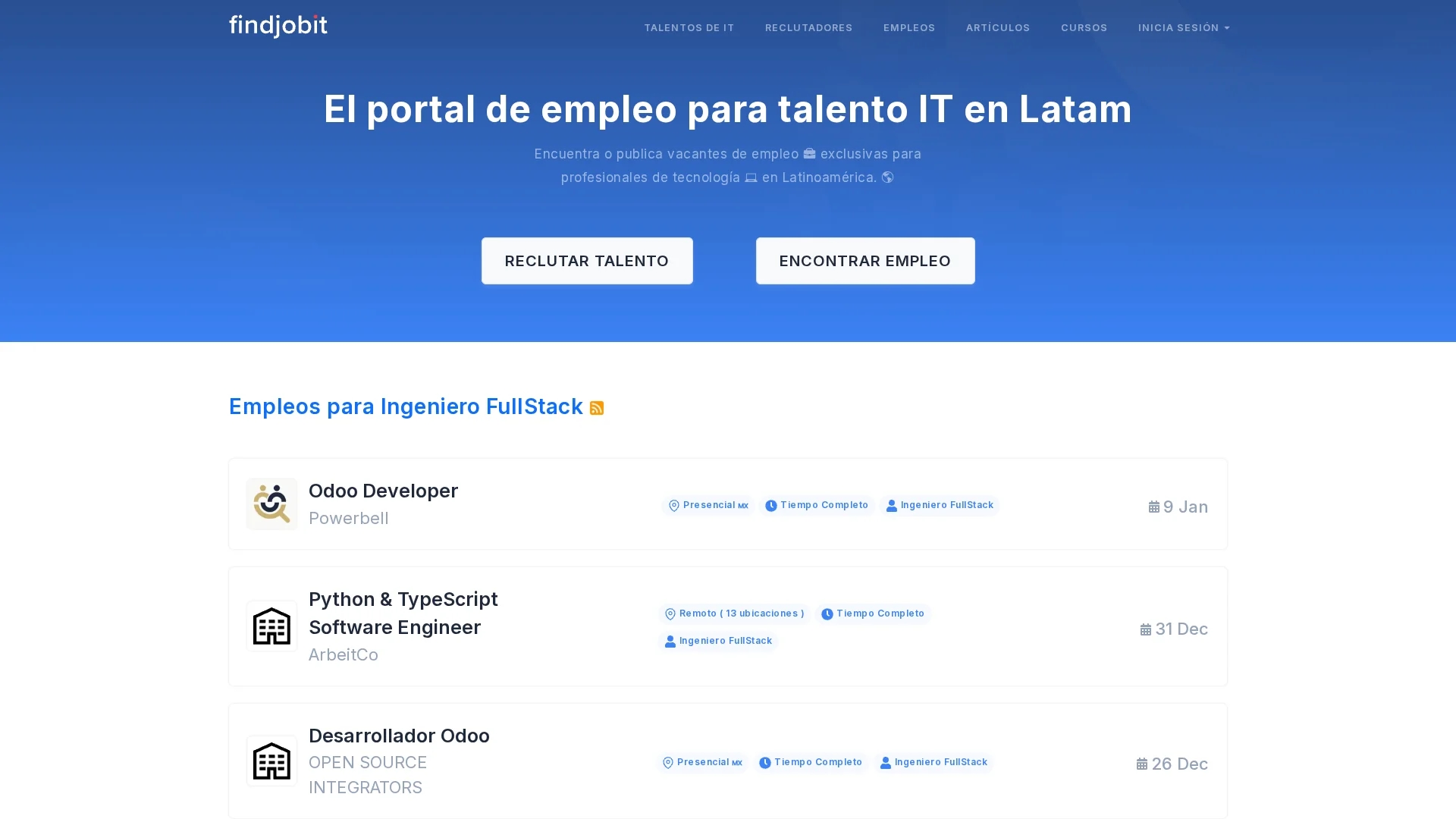The width and height of the screenshot is (1456, 819).
Task: Open TALENTOS DE IT menu item
Action: pos(689,27)
